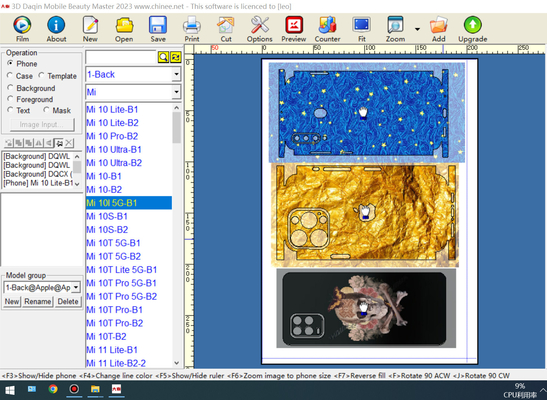547x400 pixels.
Task: Open Windows Start menu
Action: tap(10, 390)
